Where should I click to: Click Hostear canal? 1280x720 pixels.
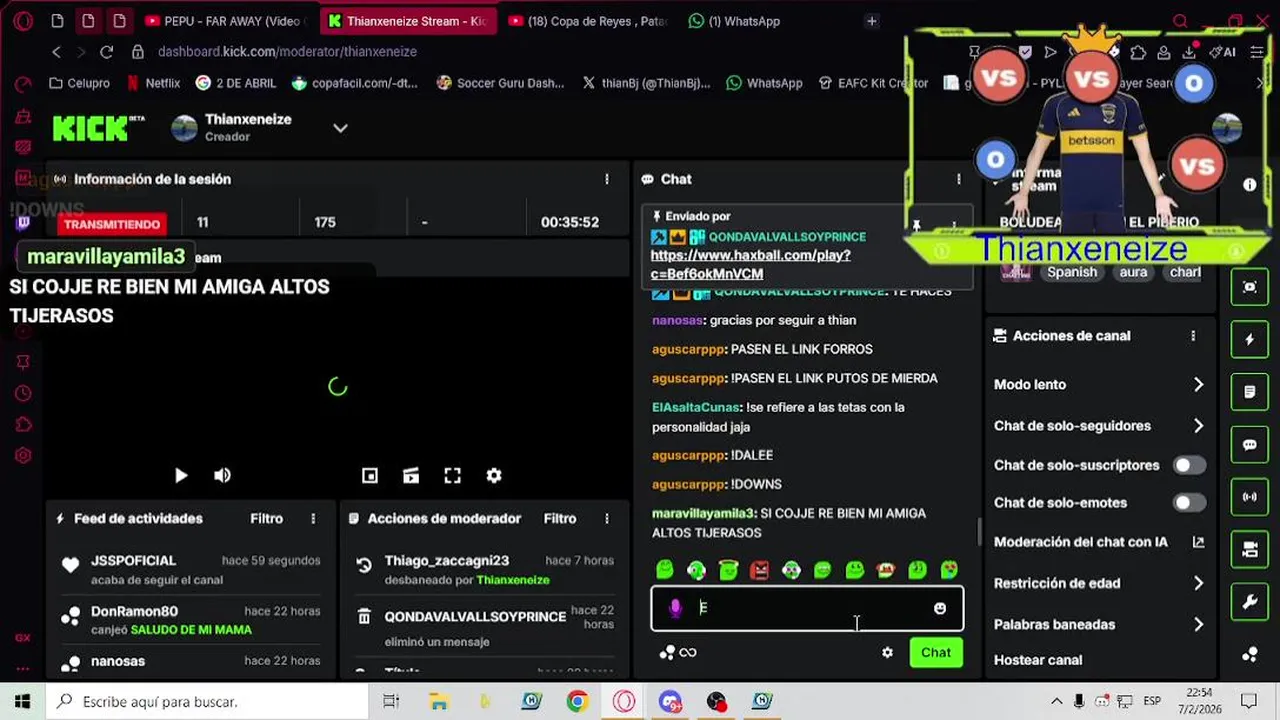tap(1038, 660)
